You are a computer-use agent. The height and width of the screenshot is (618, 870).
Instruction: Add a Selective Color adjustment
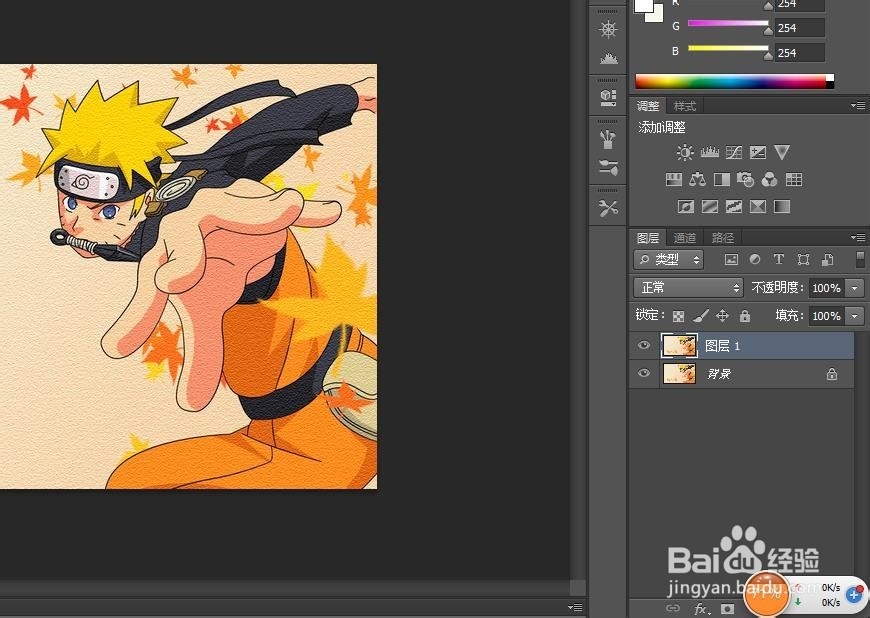757,206
